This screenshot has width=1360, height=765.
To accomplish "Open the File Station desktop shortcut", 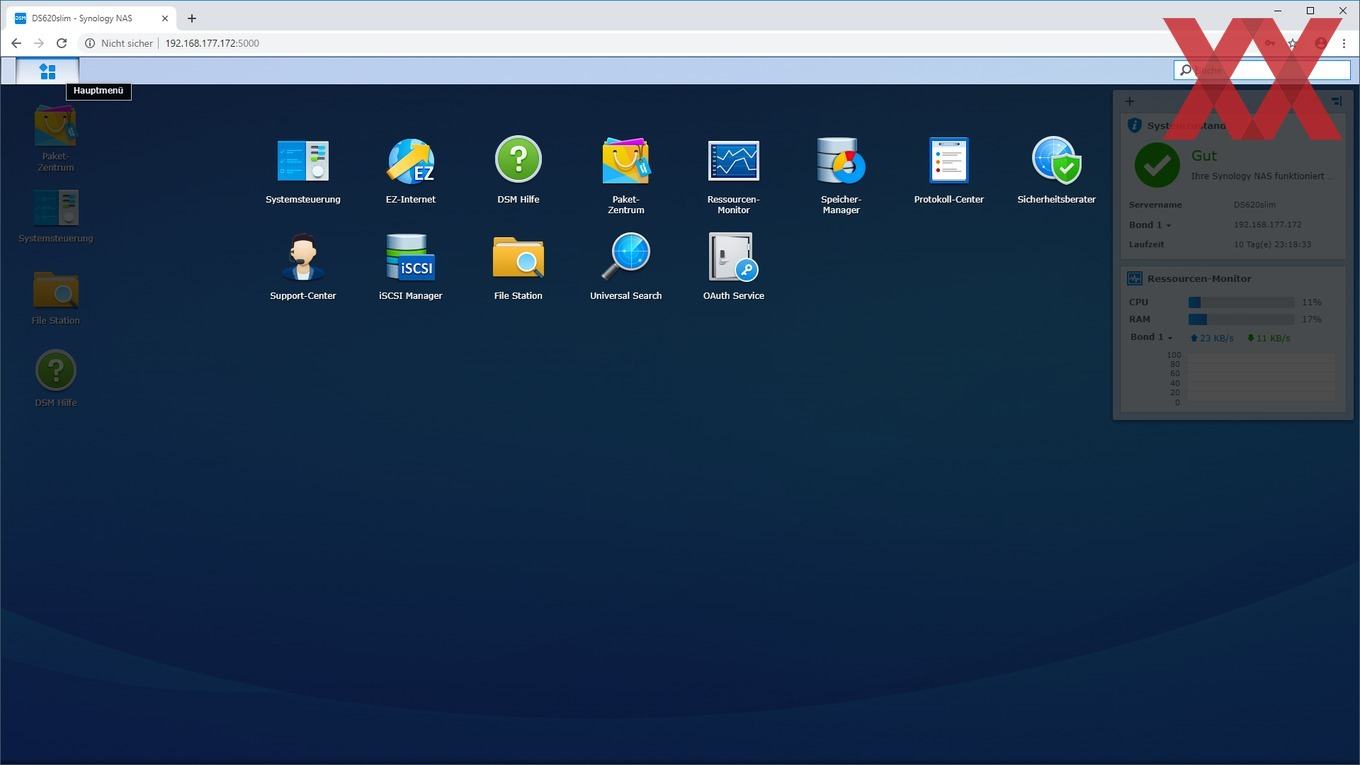I will point(56,297).
